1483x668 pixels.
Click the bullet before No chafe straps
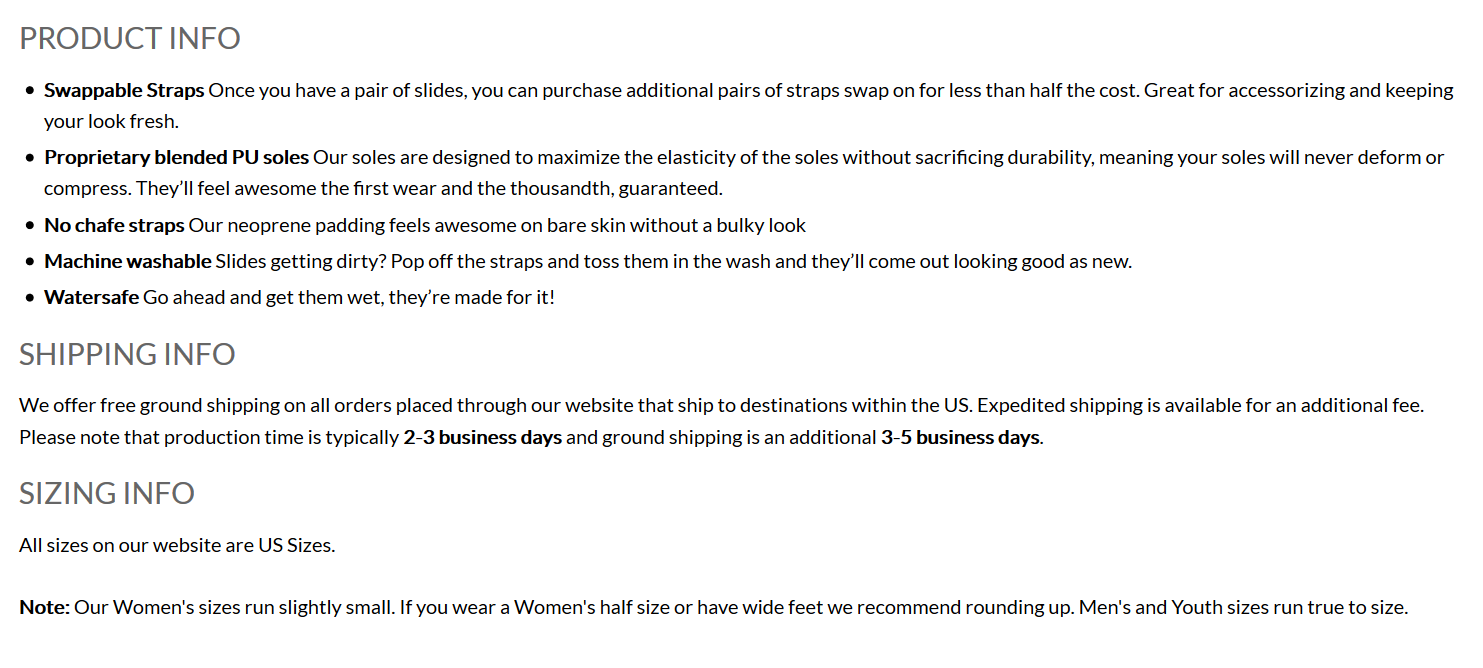[29, 226]
